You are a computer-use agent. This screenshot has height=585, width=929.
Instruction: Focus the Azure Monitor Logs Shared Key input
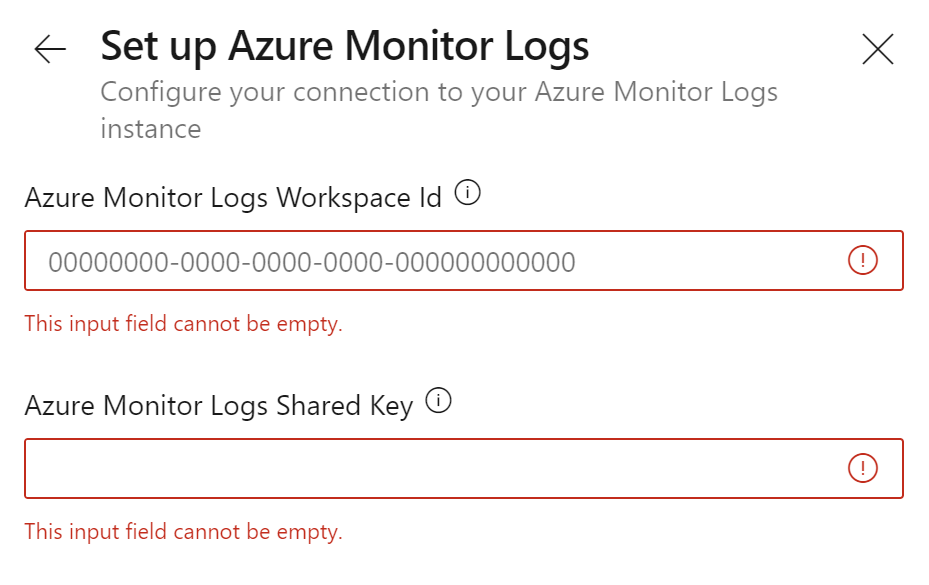(464, 468)
